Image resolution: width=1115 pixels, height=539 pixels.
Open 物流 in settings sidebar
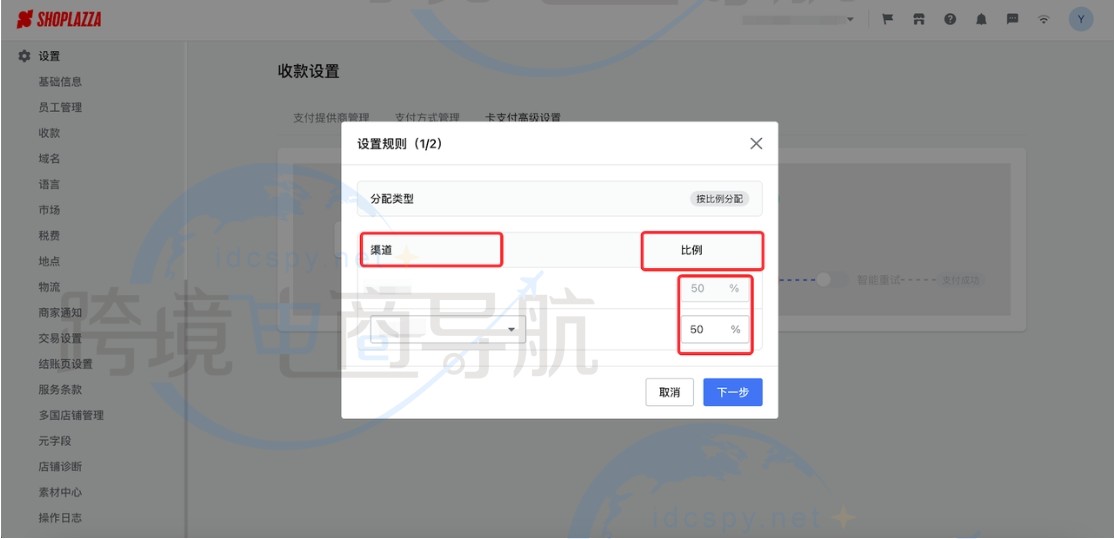point(49,287)
